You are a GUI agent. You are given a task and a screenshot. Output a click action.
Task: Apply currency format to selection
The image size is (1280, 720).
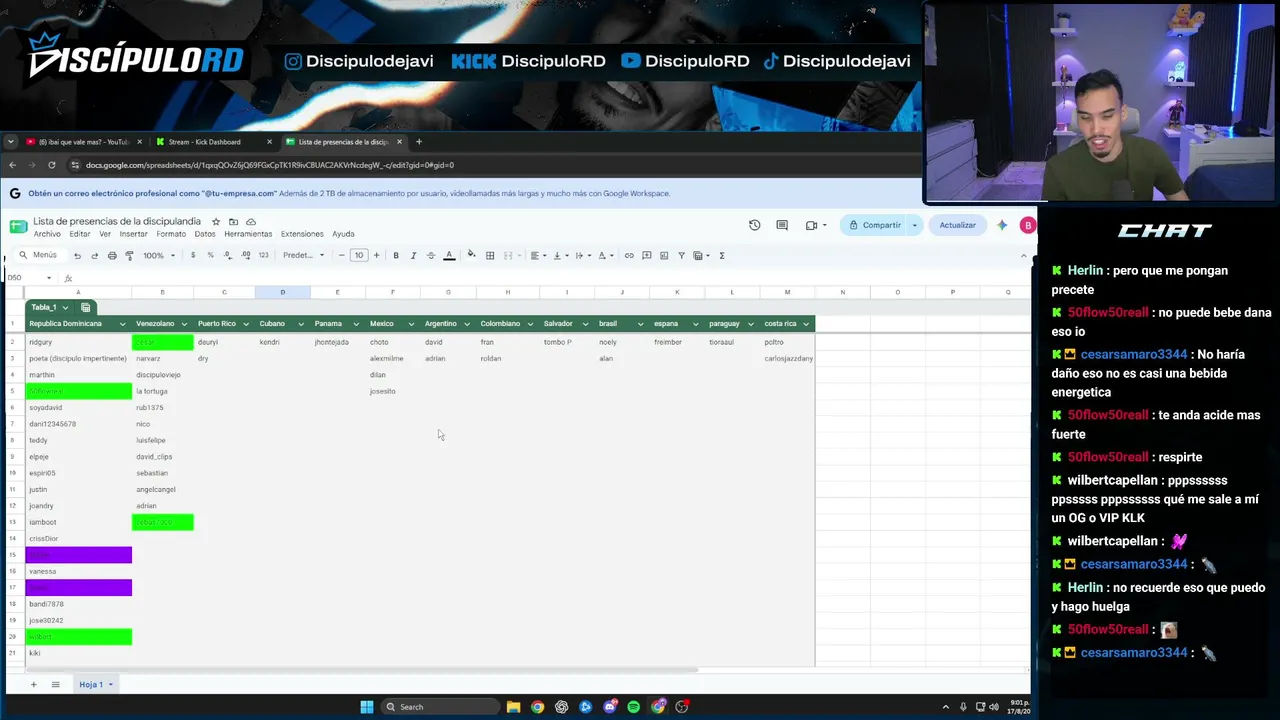[193, 255]
